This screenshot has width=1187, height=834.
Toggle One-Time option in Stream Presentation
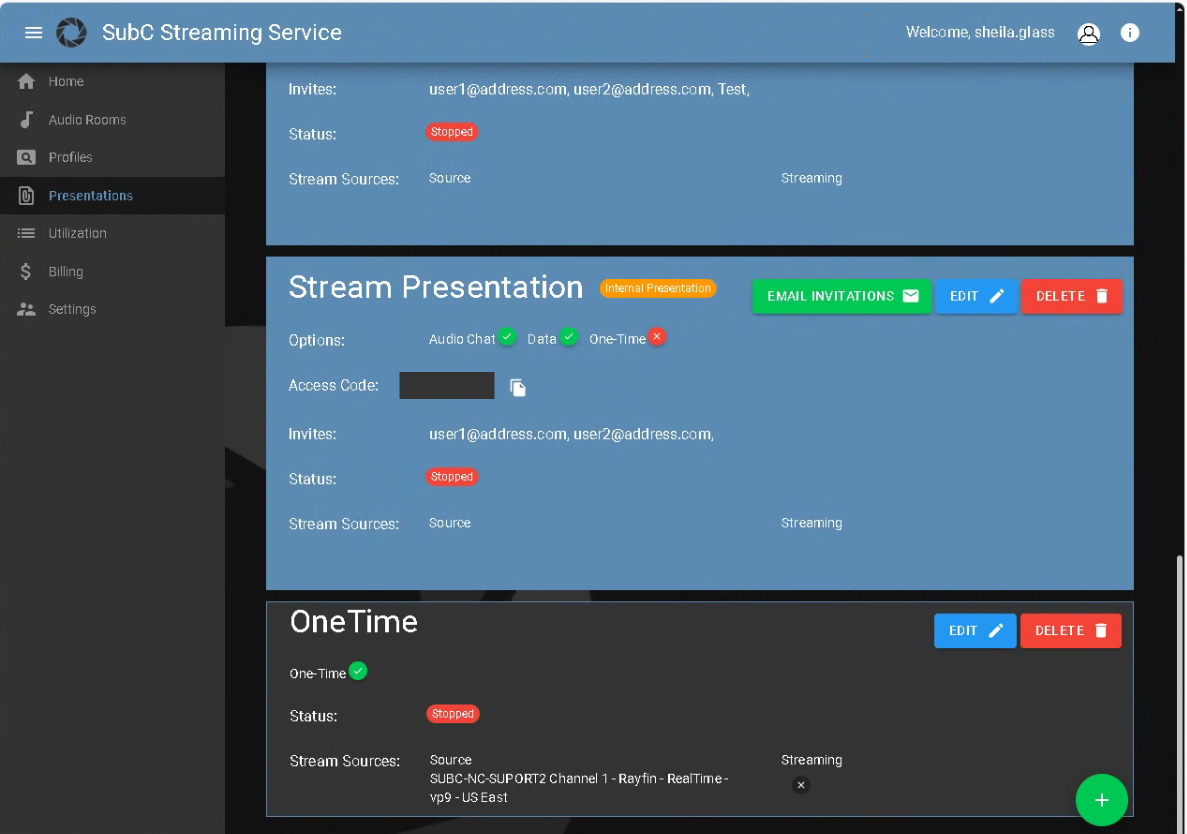[x=657, y=337]
